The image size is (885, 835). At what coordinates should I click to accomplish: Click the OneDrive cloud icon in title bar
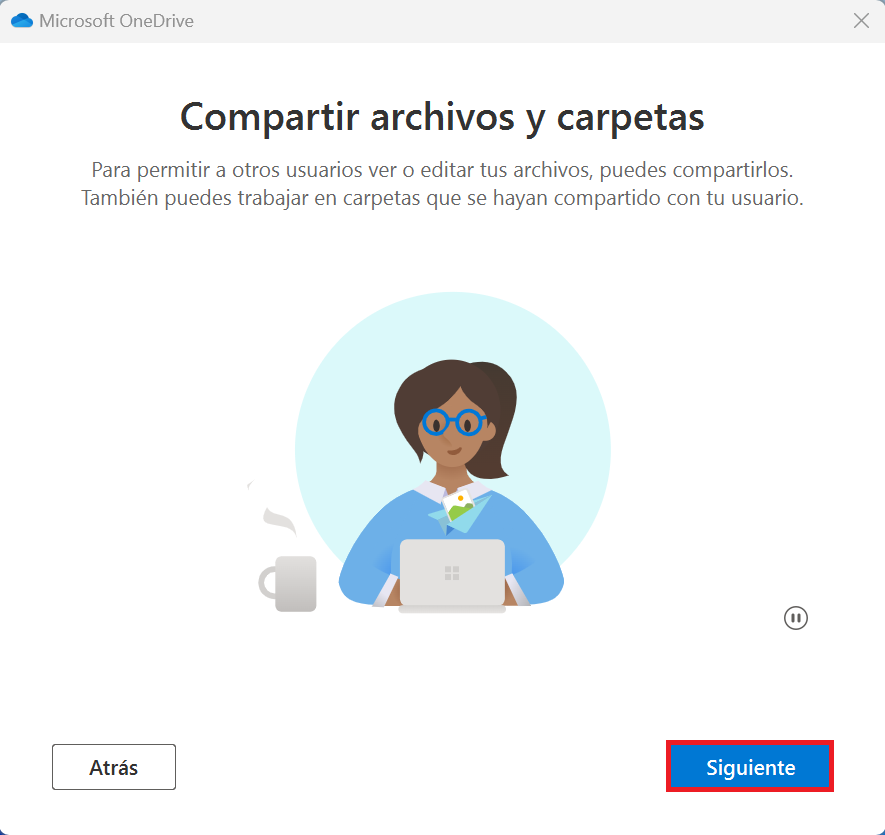pyautogui.click(x=22, y=21)
